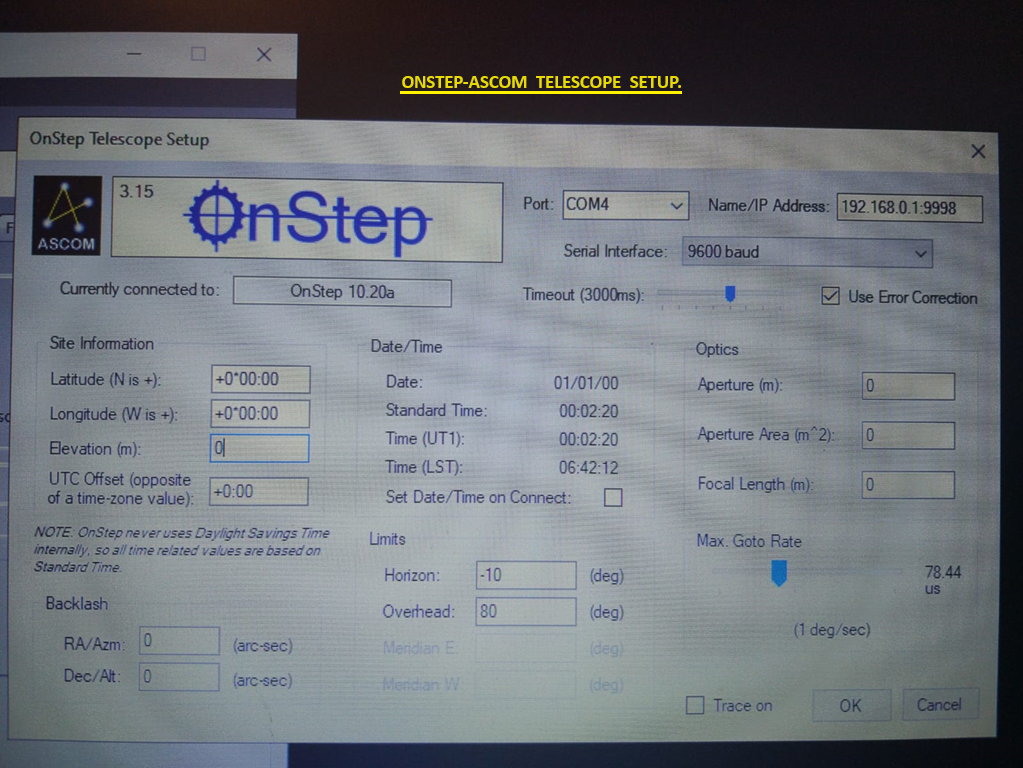Click the RA/Azm backlash input field
This screenshot has width=1023, height=768.
tap(179, 641)
